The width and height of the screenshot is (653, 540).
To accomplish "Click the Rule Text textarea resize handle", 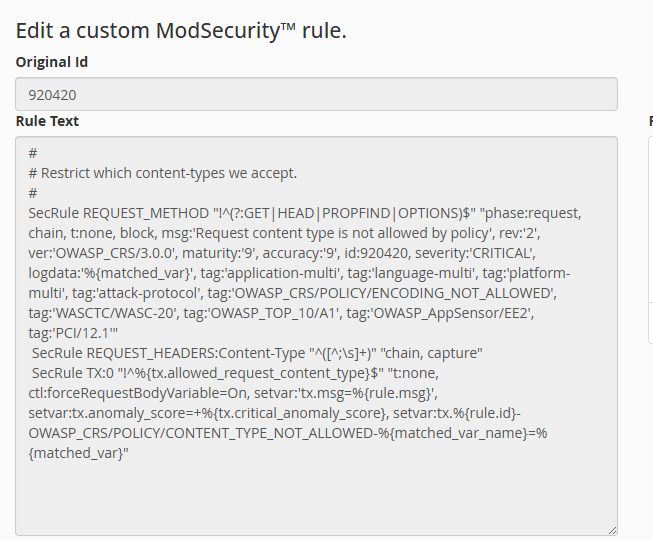I will point(611,529).
